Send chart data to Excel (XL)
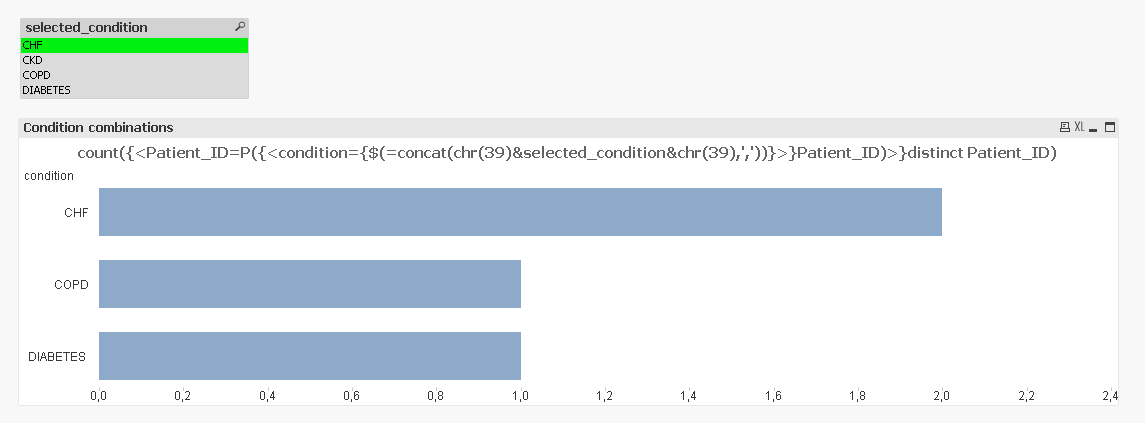1145x423 pixels. (1079, 127)
